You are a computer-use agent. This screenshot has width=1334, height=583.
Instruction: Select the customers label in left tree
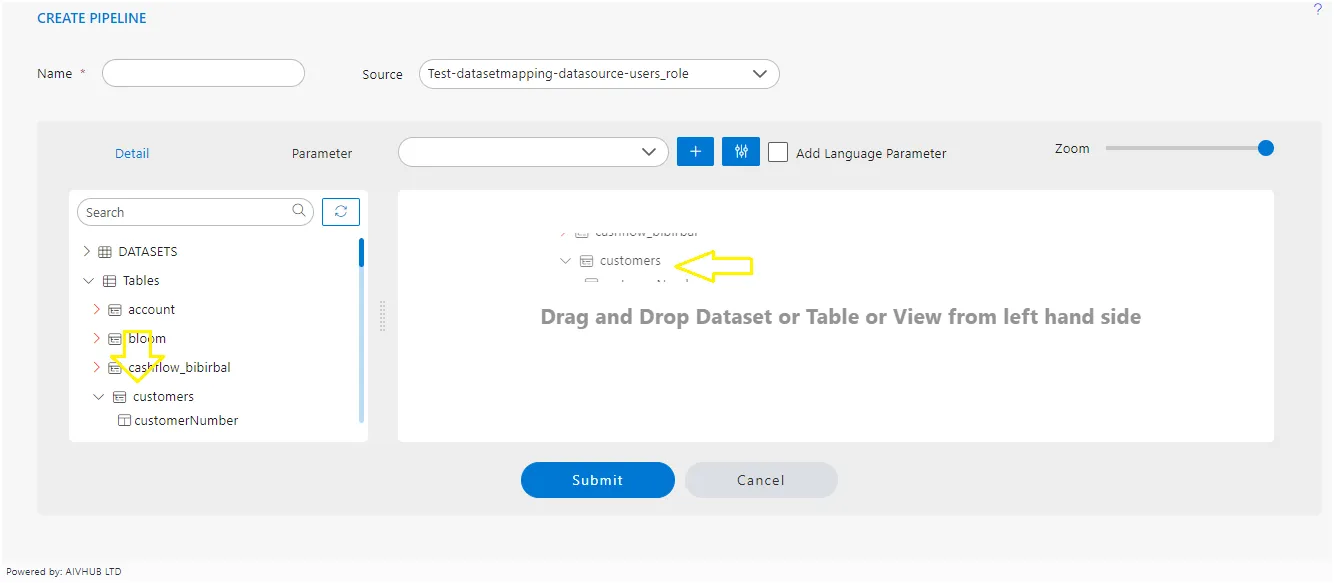(164, 397)
